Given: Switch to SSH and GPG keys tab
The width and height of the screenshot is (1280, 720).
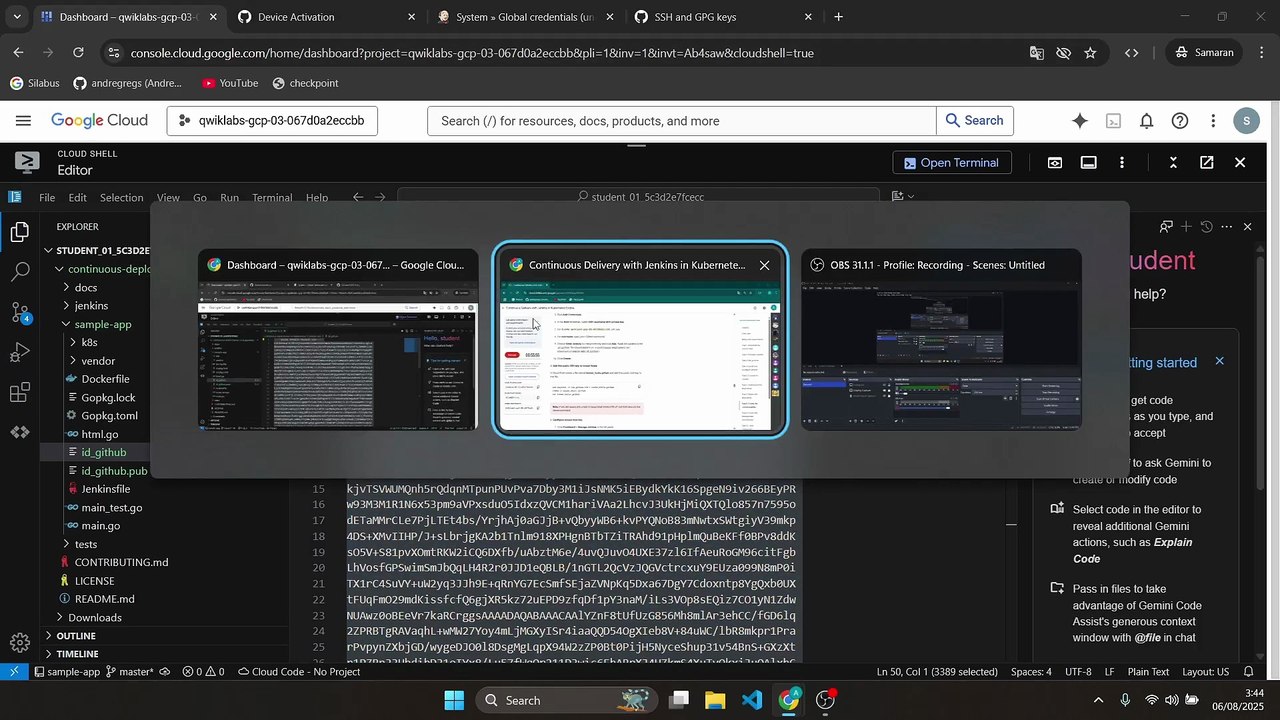Looking at the screenshot, I should 723,17.
